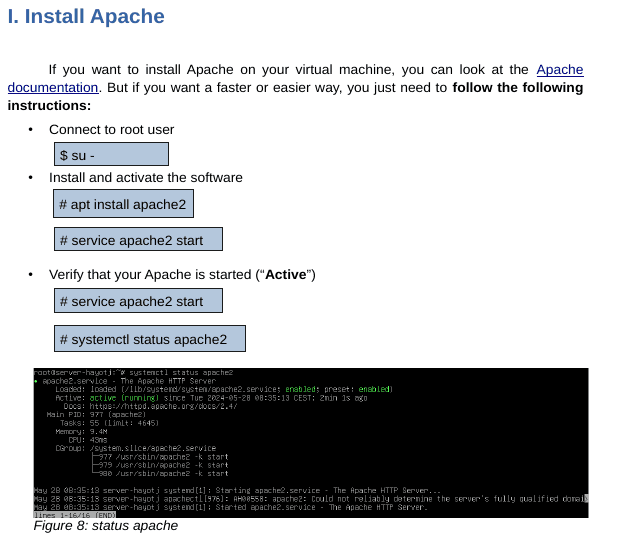Viewport: 621px width, 536px height.
Task: Select the "# systemctl status apache2" command box
Action: point(149,339)
